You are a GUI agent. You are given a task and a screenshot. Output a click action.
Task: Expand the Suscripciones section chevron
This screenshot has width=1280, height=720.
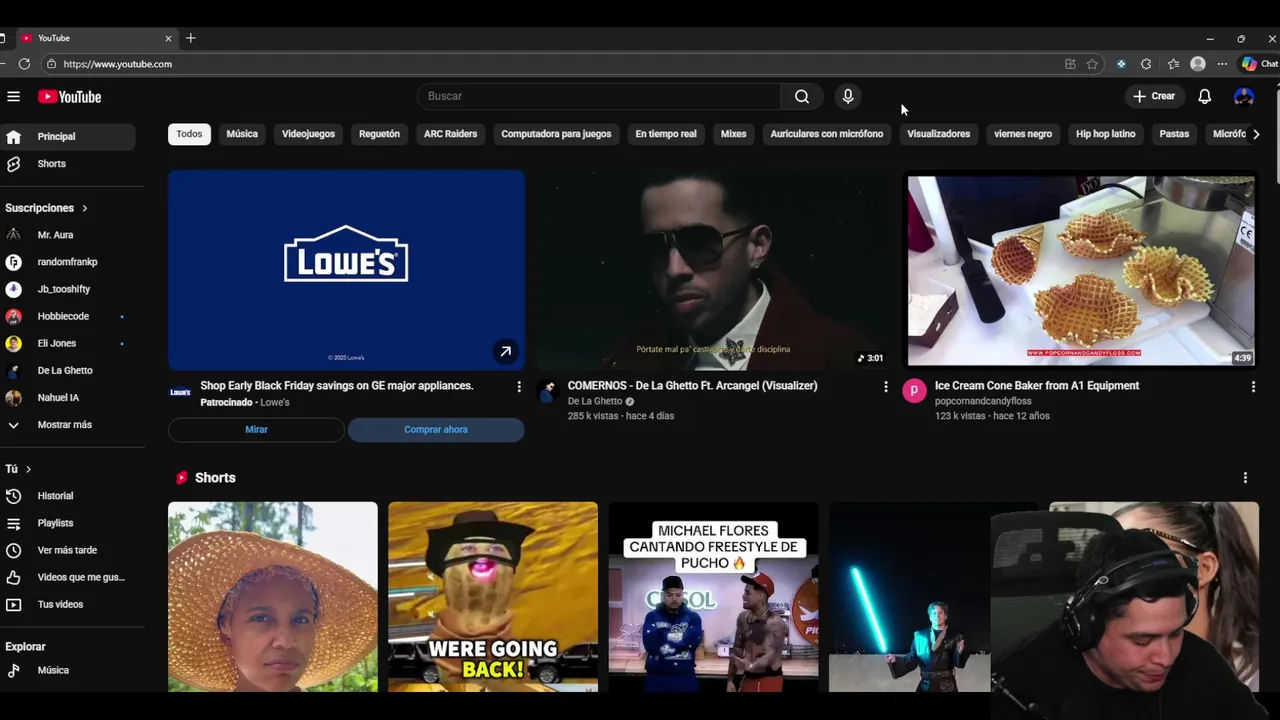(x=85, y=208)
